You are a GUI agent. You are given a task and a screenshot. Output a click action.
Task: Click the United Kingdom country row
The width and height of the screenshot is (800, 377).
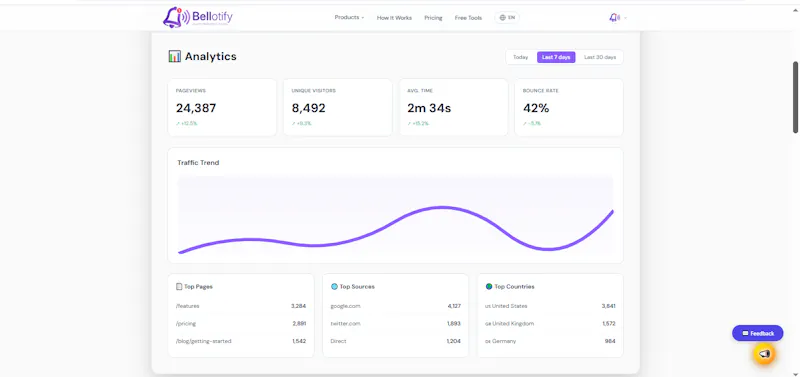click(x=550, y=323)
